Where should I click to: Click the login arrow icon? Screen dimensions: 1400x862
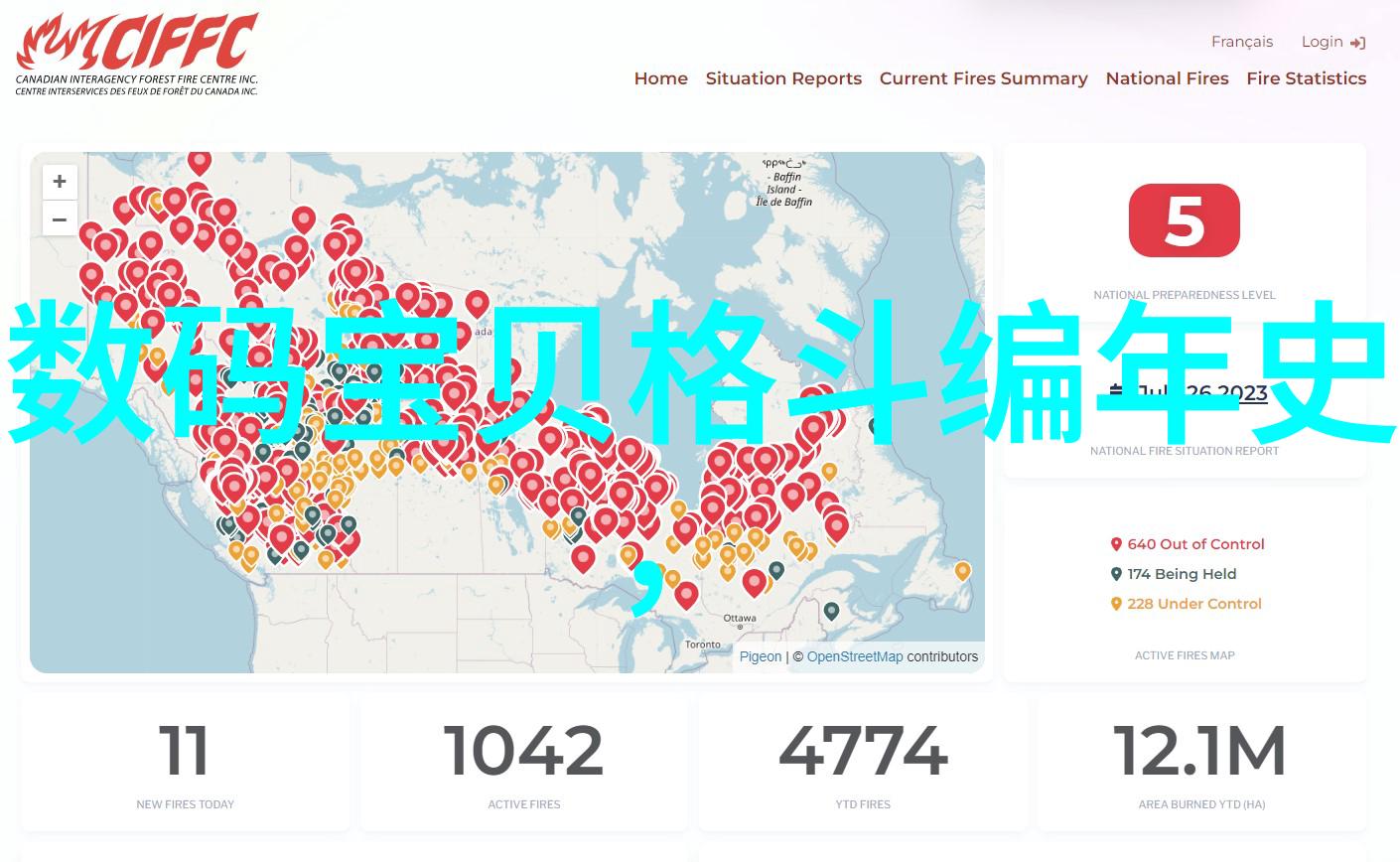1358,43
